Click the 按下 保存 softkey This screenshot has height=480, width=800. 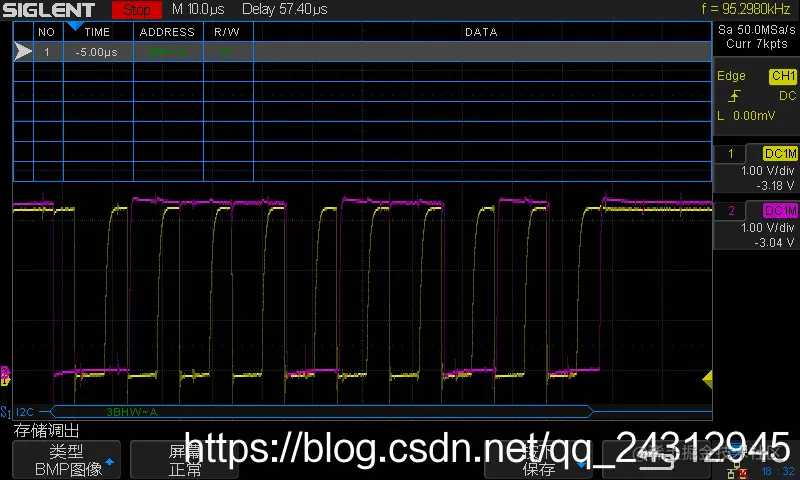point(538,460)
